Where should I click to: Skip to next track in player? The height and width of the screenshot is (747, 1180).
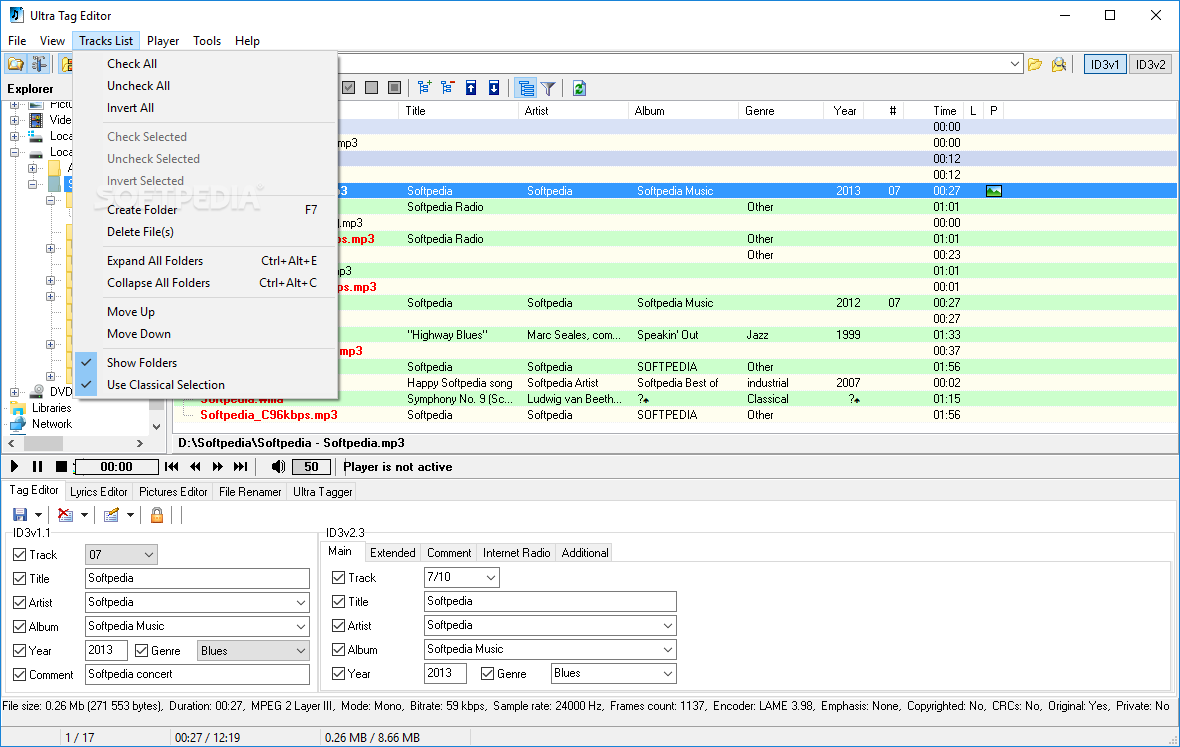[x=241, y=466]
